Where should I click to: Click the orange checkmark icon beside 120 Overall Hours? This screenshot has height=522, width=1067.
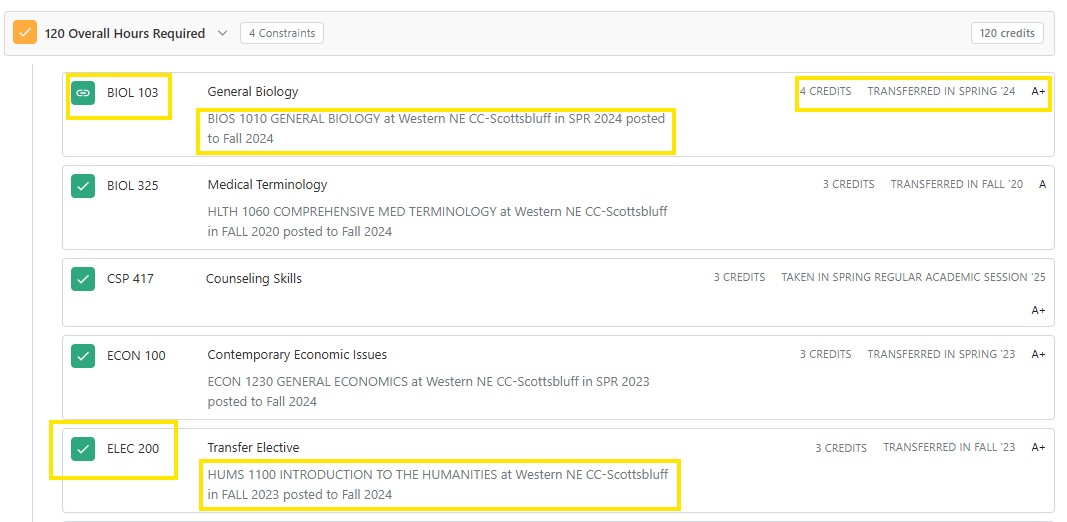pyautogui.click(x=25, y=33)
